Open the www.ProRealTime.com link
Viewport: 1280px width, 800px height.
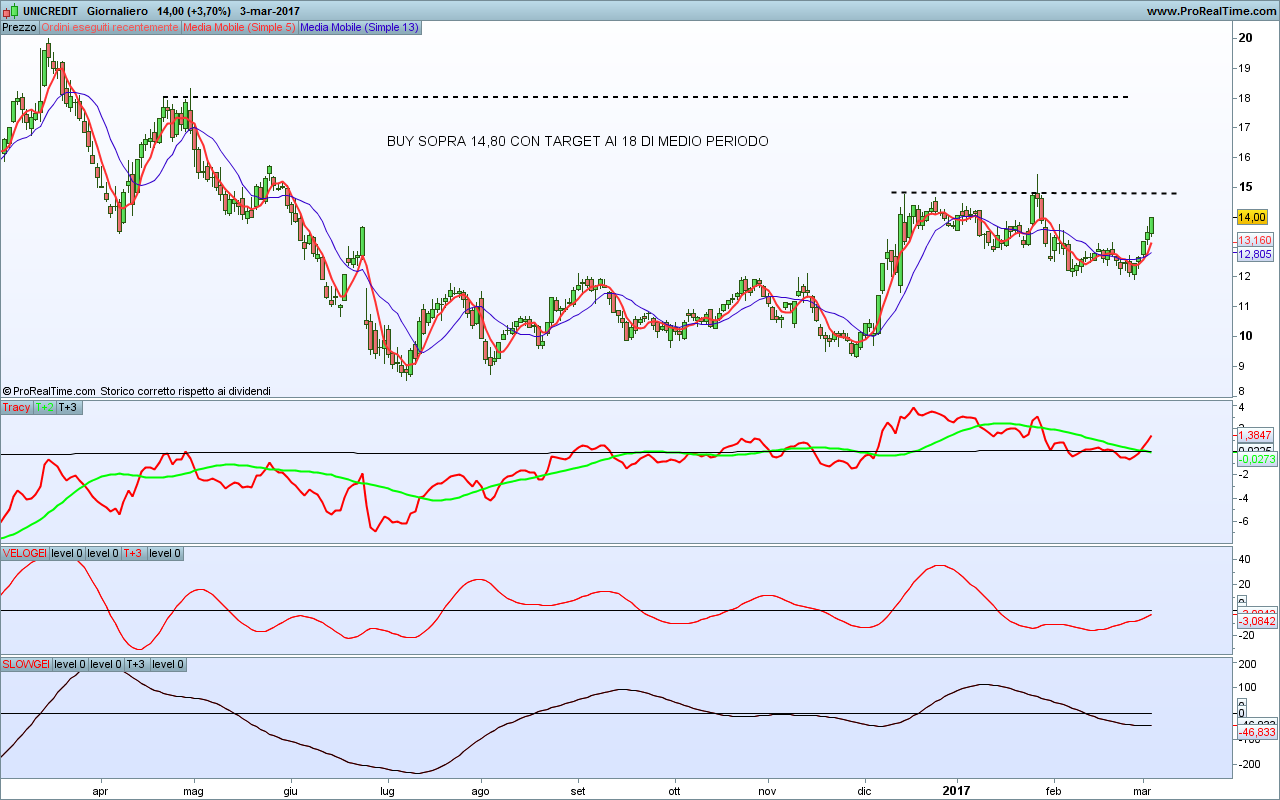tap(1211, 11)
